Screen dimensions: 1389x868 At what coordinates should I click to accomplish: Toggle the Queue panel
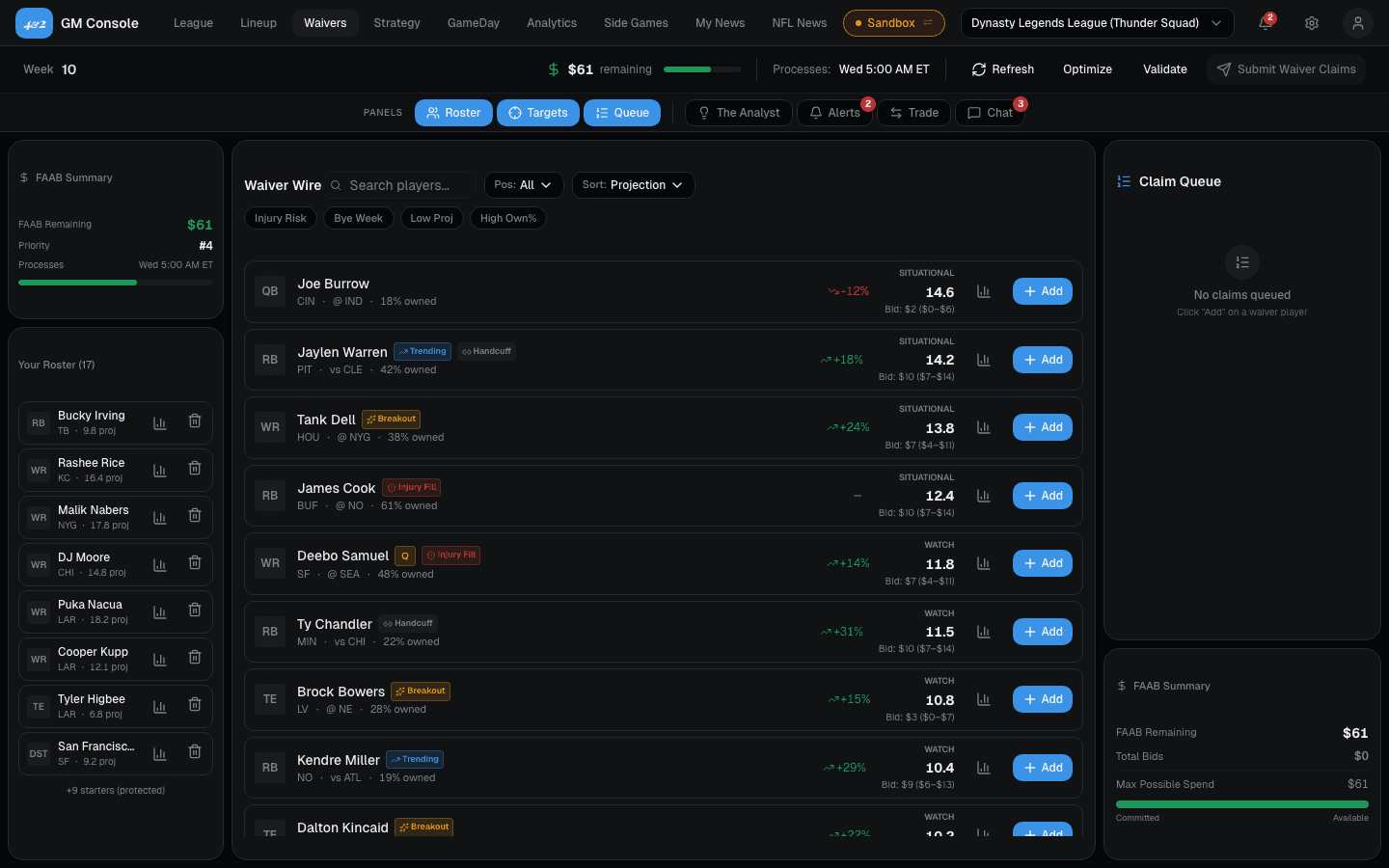(x=622, y=113)
